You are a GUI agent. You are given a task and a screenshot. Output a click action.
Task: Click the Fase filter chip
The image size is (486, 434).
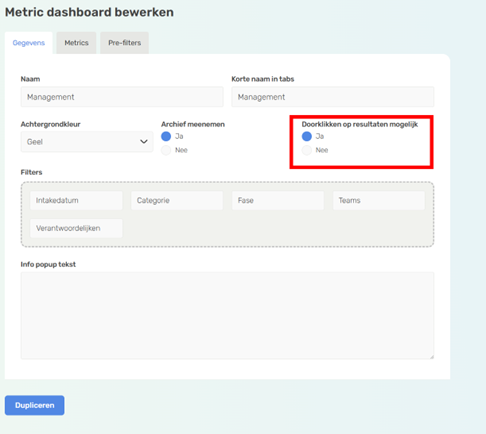[278, 200]
